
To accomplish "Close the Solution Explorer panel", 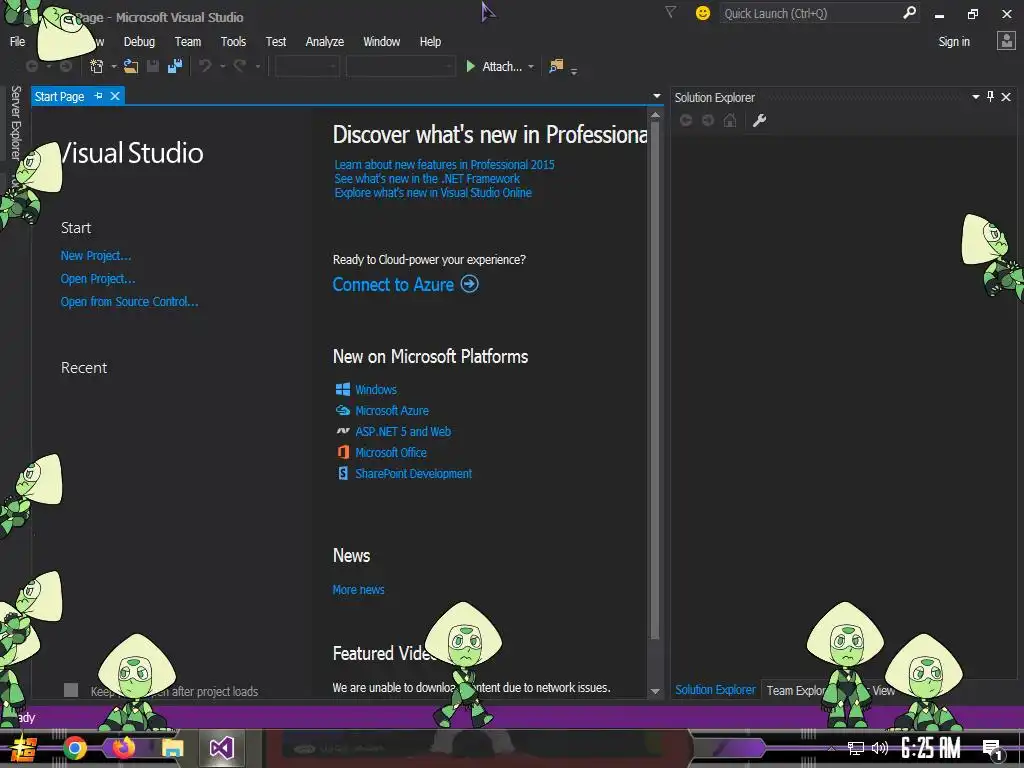I will click(x=1006, y=97).
